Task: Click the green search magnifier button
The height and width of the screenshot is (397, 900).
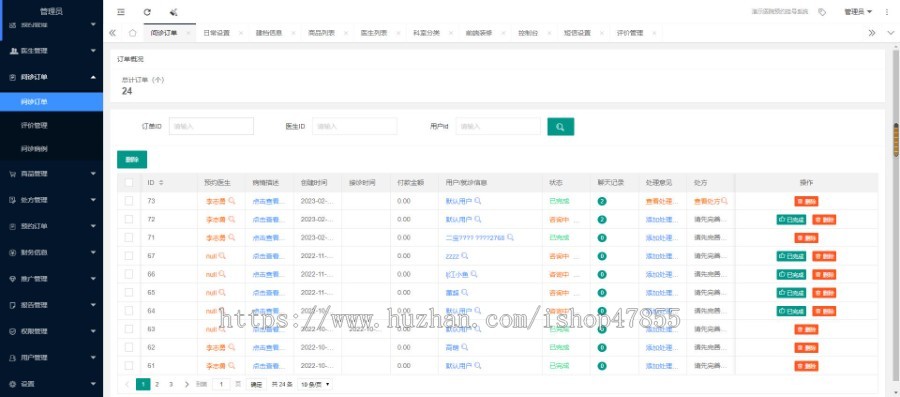Action: coord(560,127)
